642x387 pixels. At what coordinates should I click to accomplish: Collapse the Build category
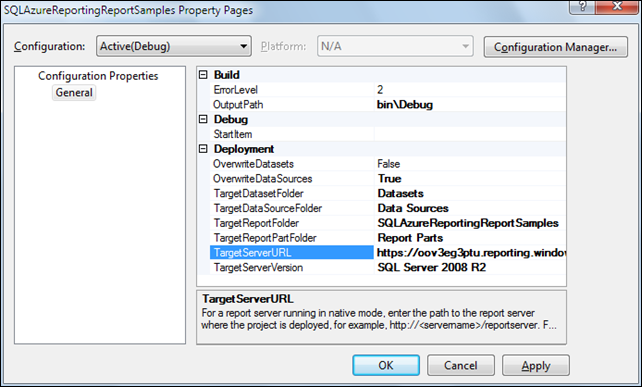point(203,75)
